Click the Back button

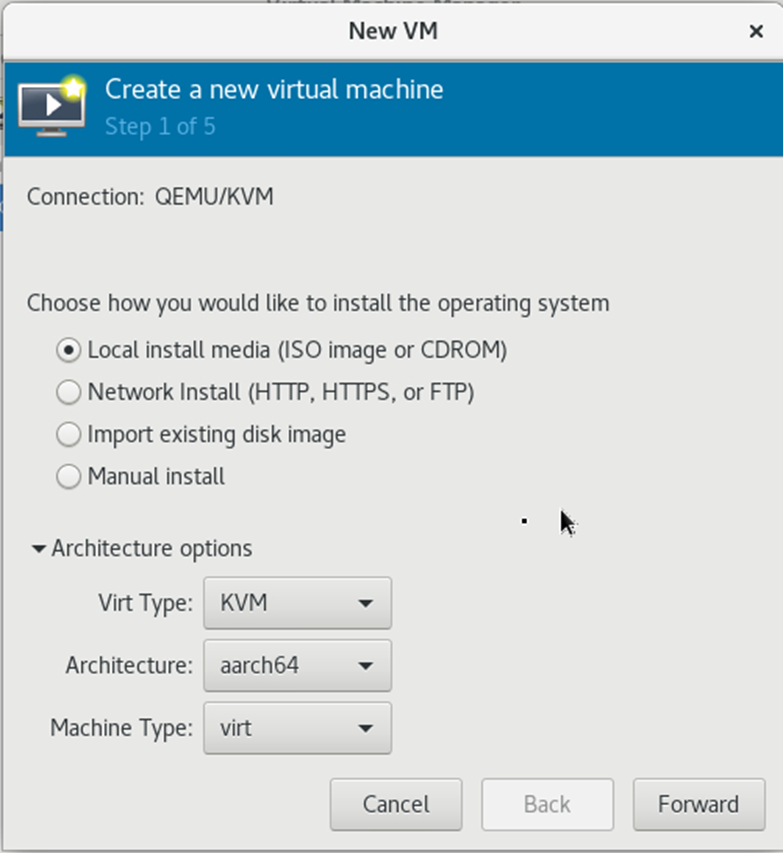pyautogui.click(x=547, y=805)
